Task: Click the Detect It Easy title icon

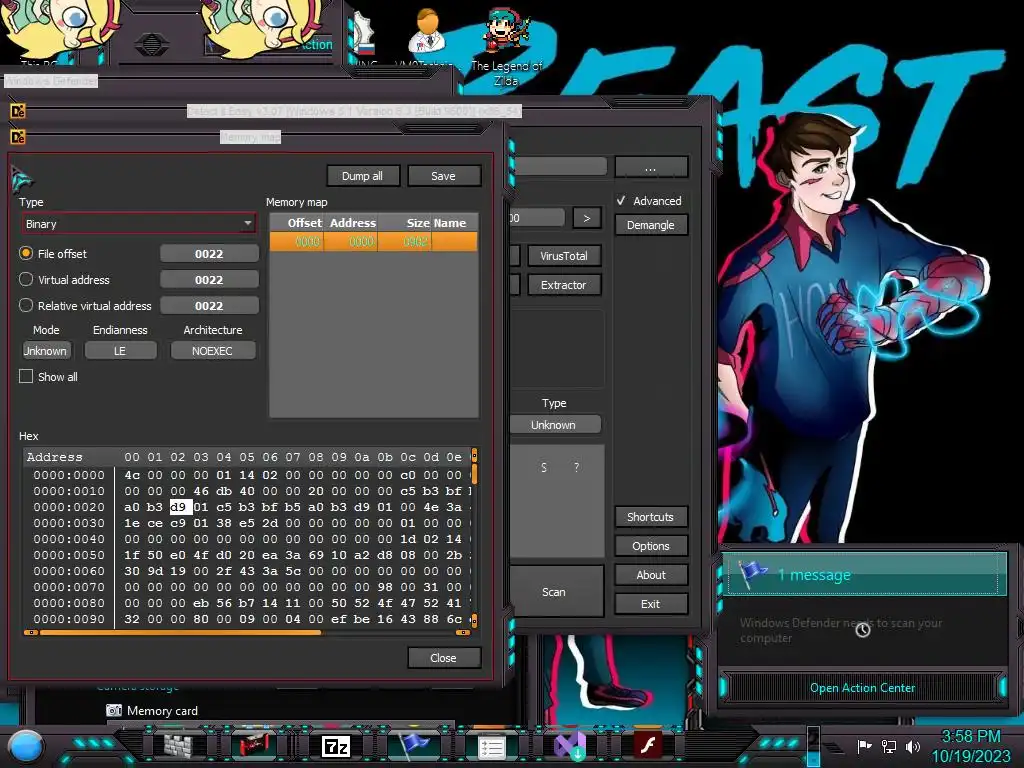Action: click(18, 112)
